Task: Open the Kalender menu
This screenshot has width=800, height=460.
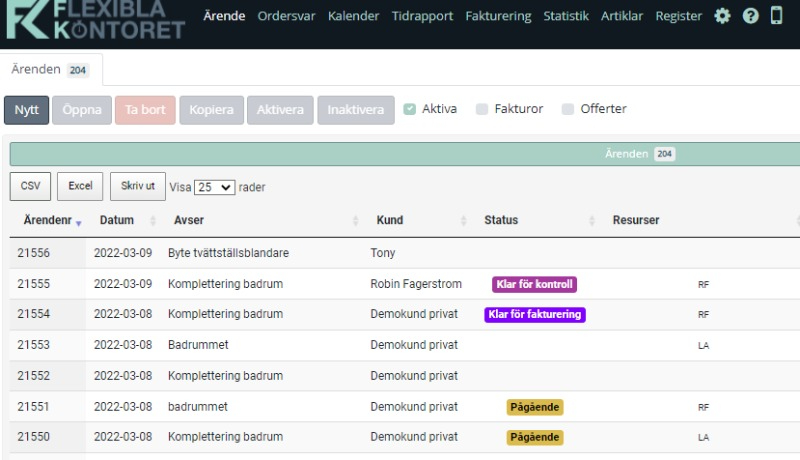Action: pyautogui.click(x=354, y=16)
